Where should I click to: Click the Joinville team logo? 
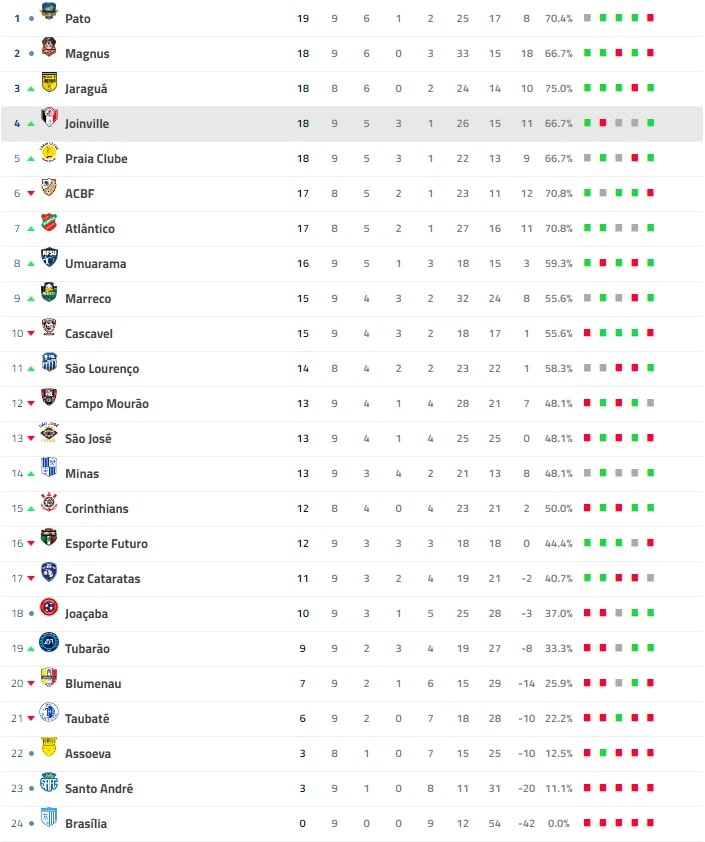[x=49, y=118]
